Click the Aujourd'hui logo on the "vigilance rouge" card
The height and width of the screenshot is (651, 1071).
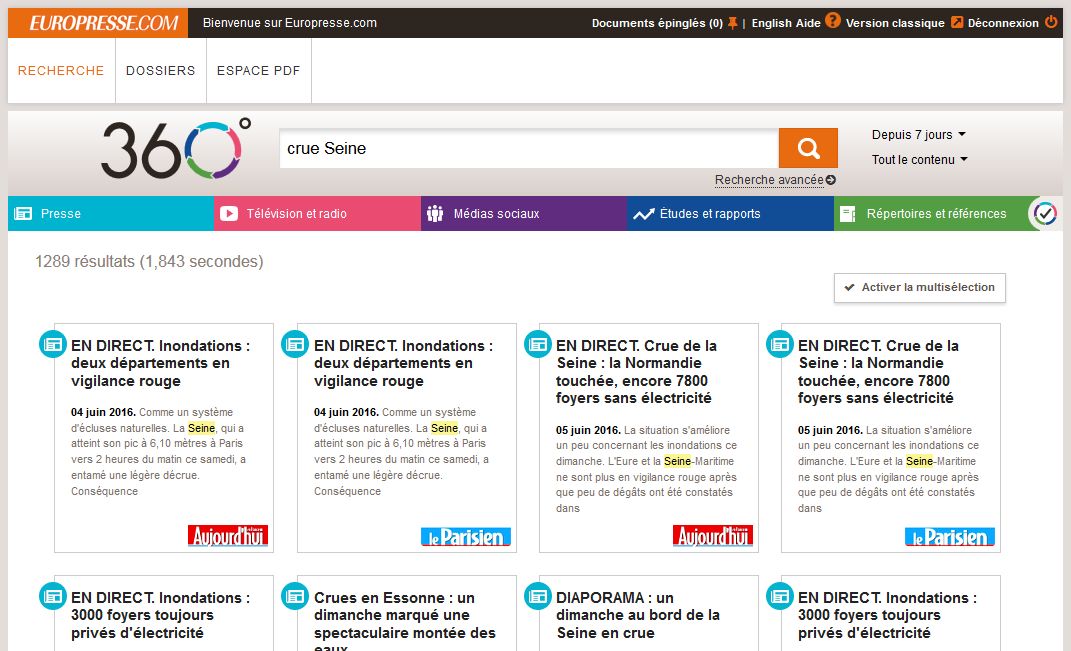coord(228,536)
